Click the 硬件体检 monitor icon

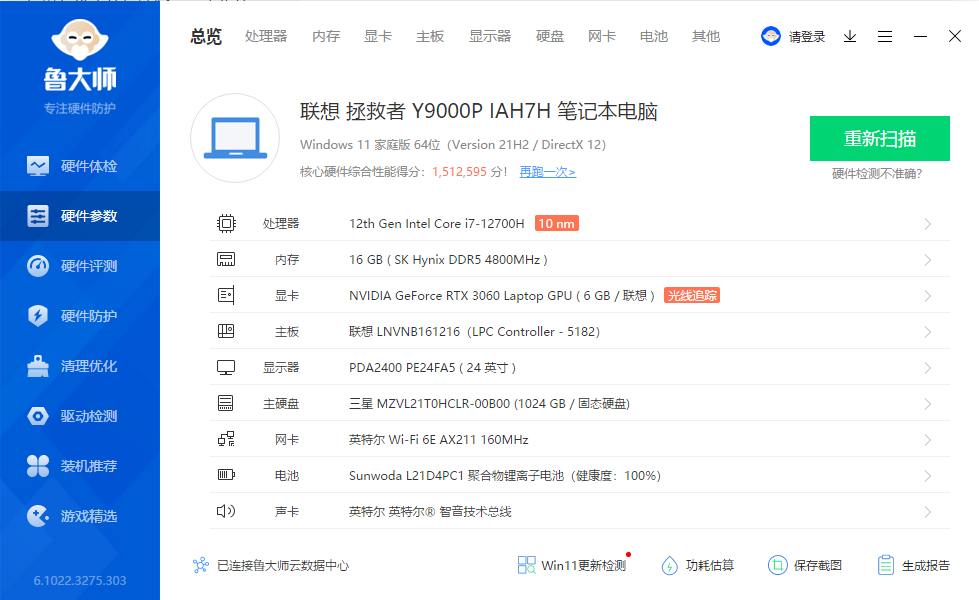coord(38,166)
